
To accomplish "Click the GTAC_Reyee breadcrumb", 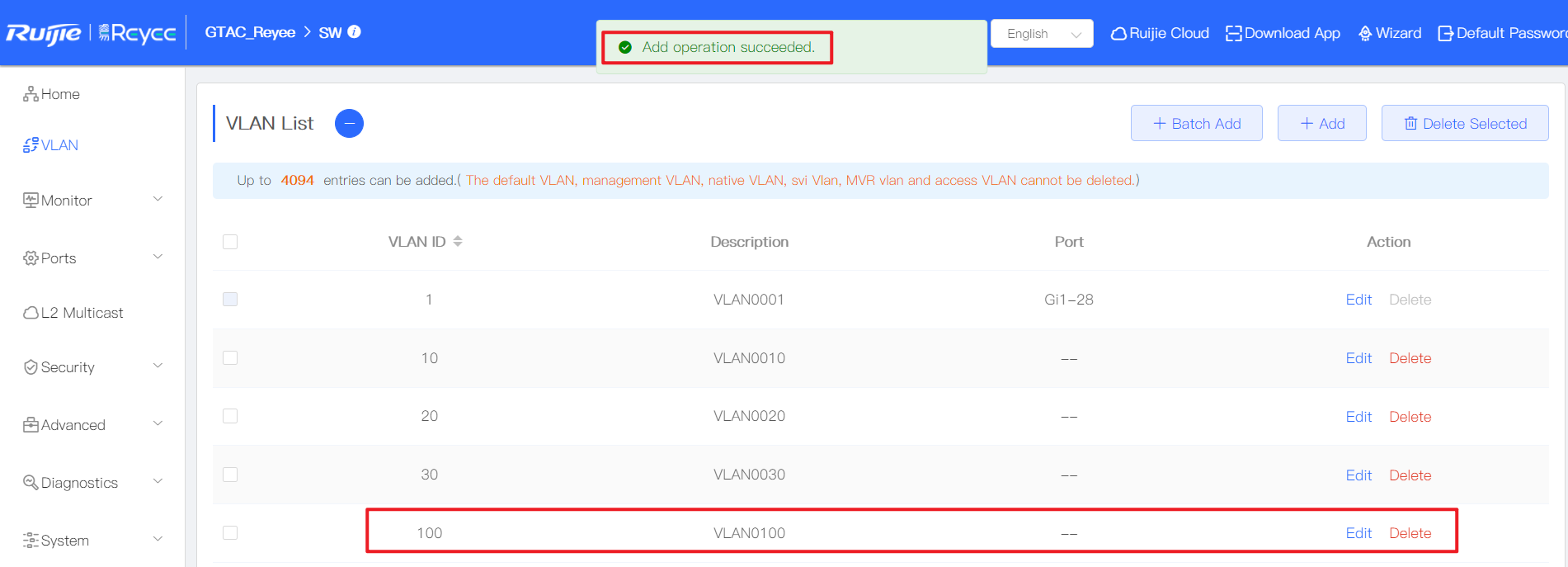I will click(250, 32).
